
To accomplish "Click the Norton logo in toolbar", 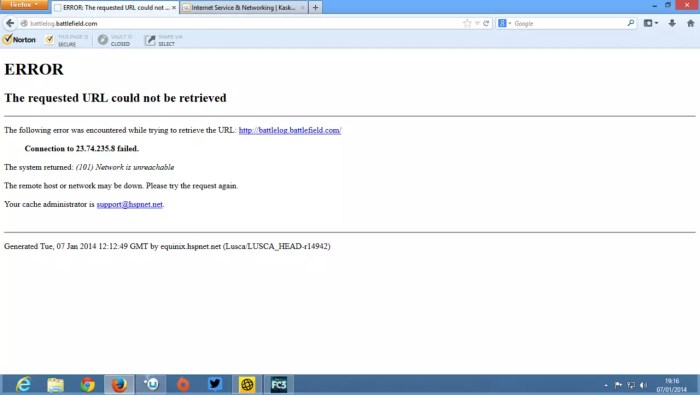I will (x=19, y=40).
